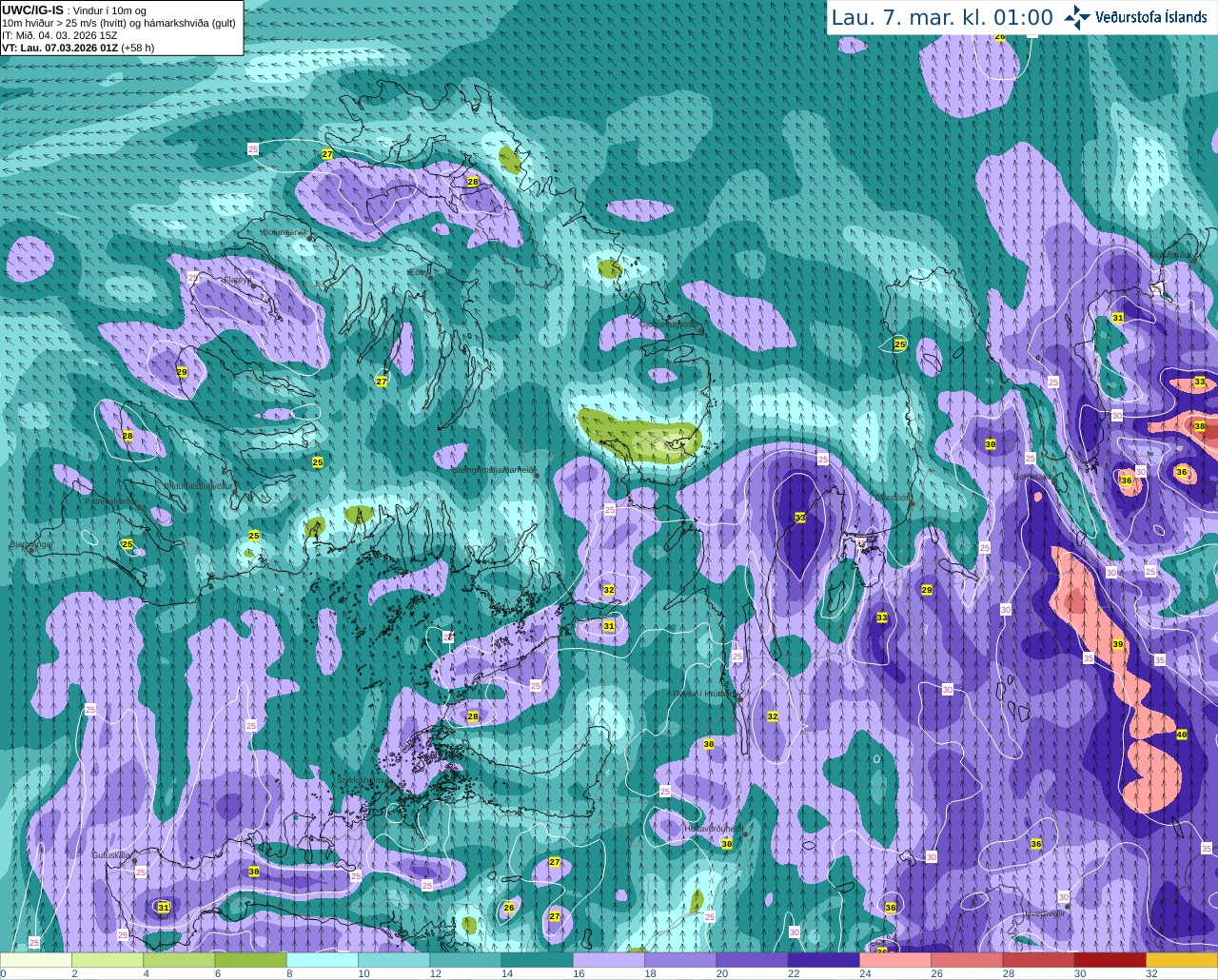Click the orange above-32 m/s legend swatch
Screen dimensions: 1218x980
[1182, 960]
